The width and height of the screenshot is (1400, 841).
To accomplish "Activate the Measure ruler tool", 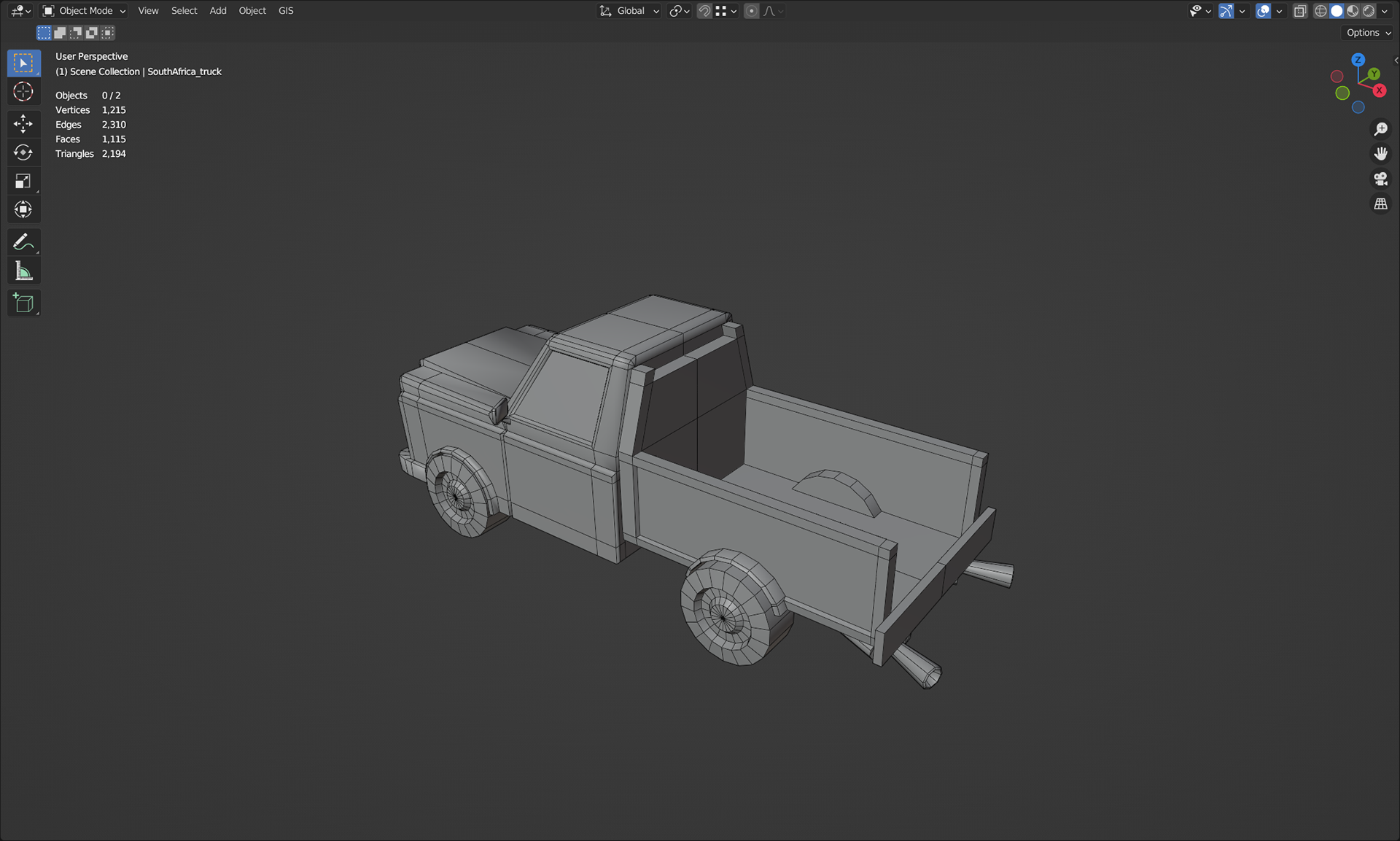I will click(x=23, y=272).
